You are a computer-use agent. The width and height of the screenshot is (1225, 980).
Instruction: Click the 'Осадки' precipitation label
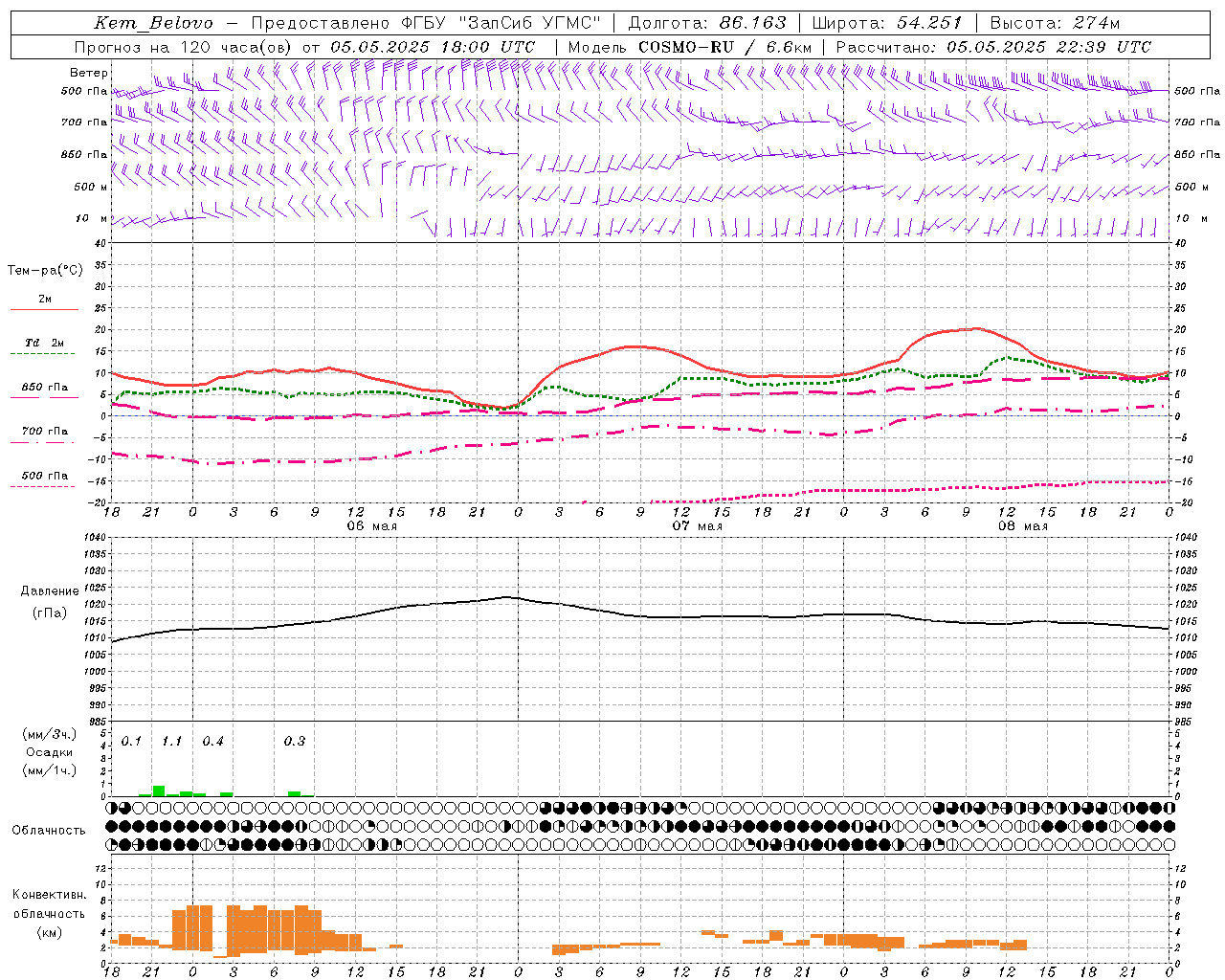pyautogui.click(x=48, y=752)
